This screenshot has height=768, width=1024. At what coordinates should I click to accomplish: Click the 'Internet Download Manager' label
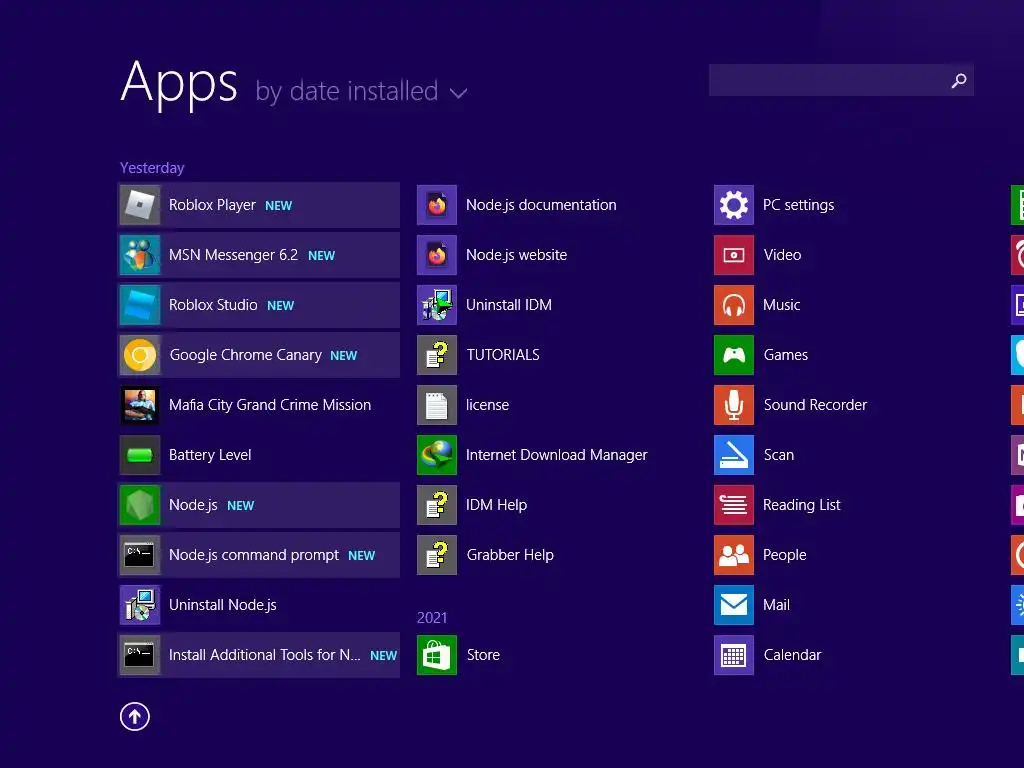(x=556, y=455)
